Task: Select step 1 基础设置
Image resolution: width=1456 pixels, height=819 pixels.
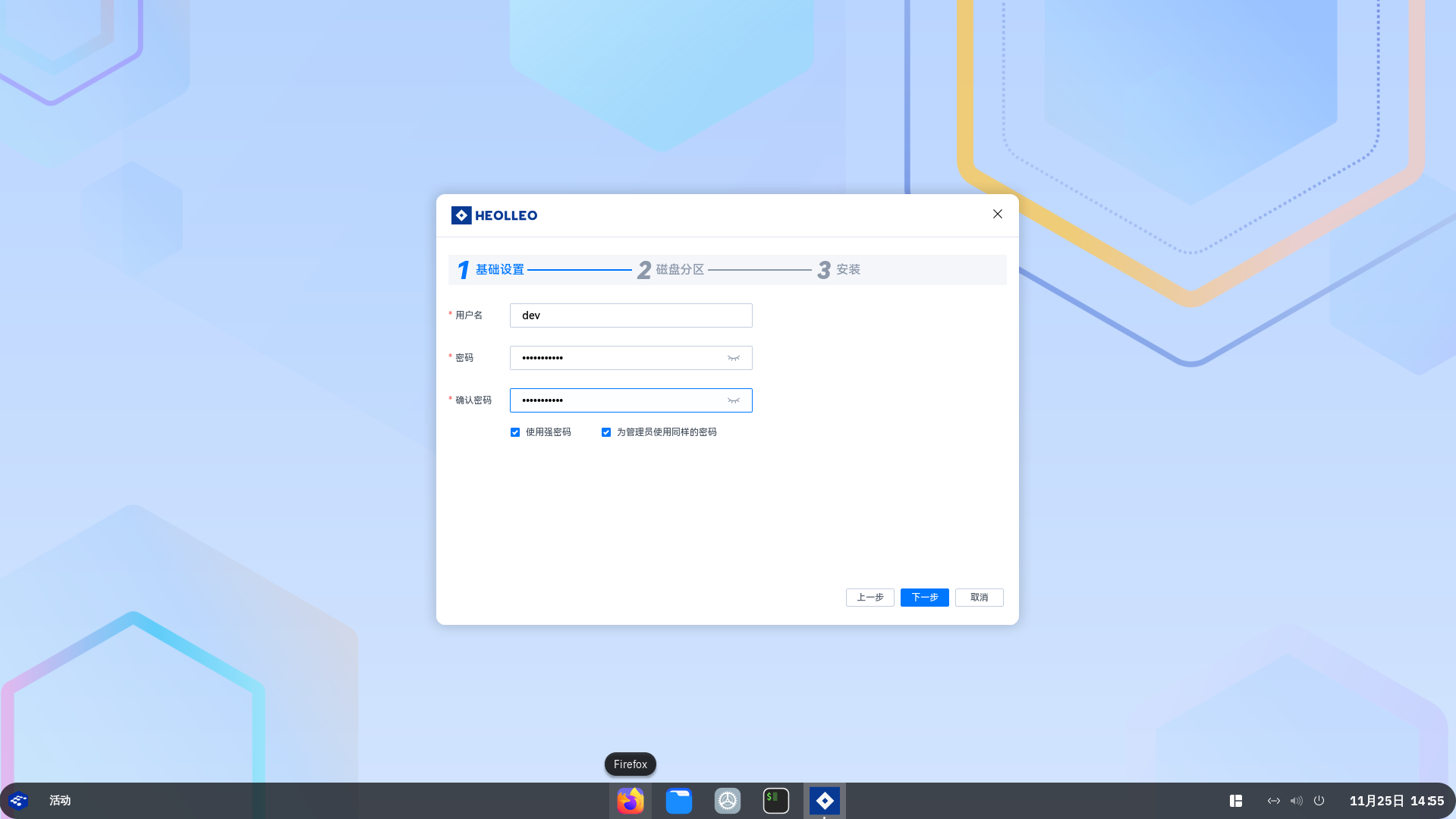Action: tap(491, 270)
